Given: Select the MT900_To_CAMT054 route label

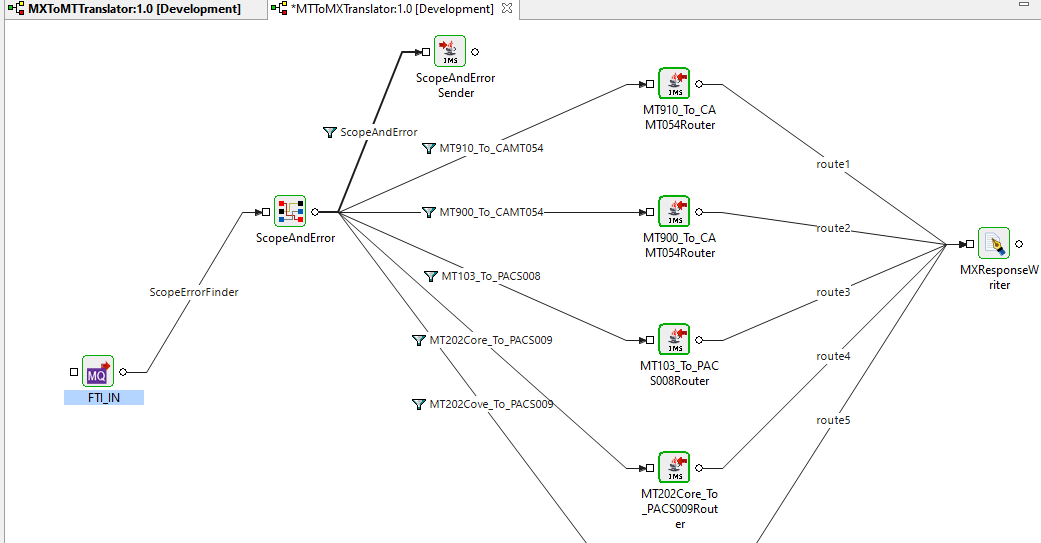Looking at the screenshot, I should tap(491, 212).
